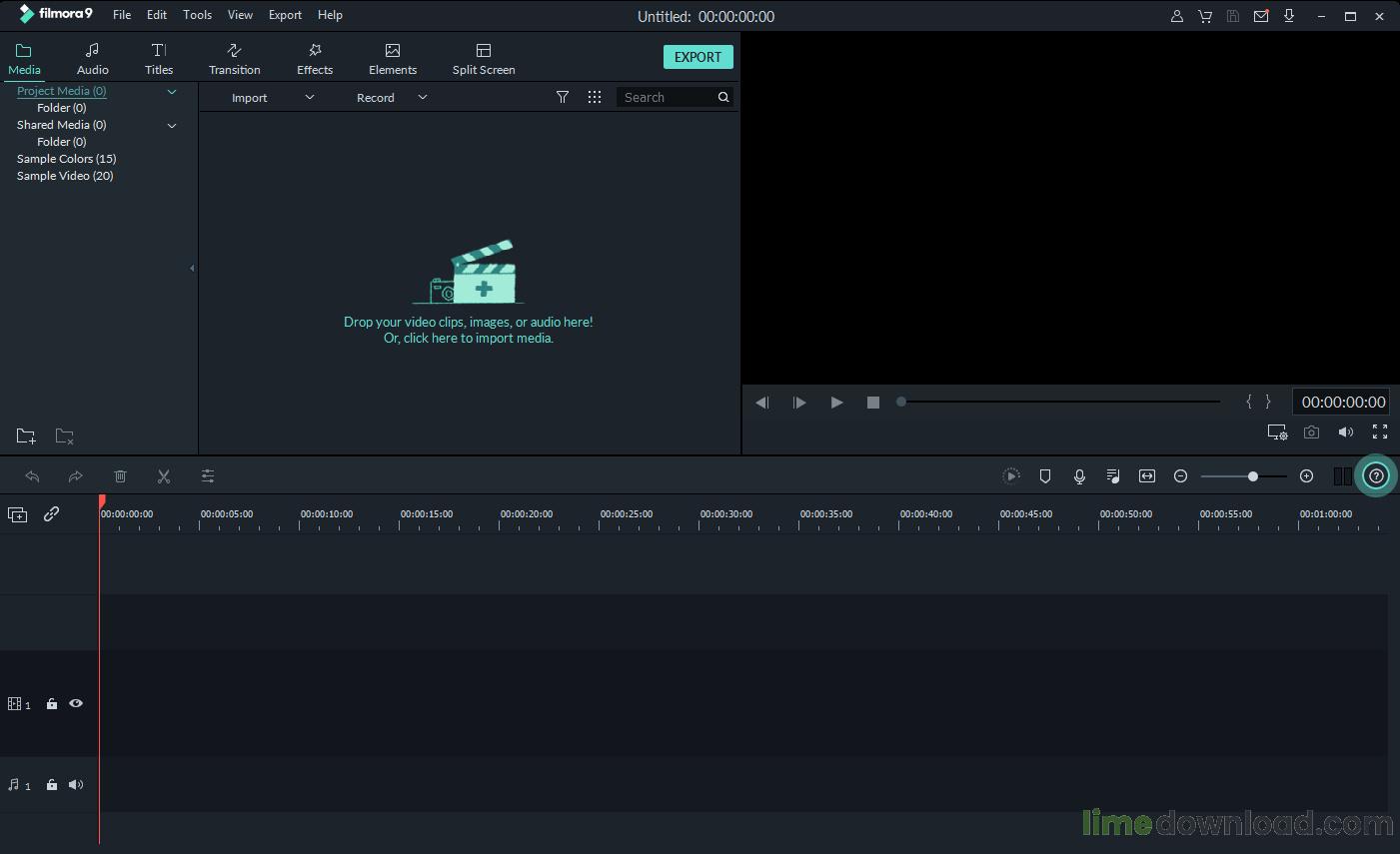Open the Record dropdown
The image size is (1400, 854).
(x=392, y=97)
